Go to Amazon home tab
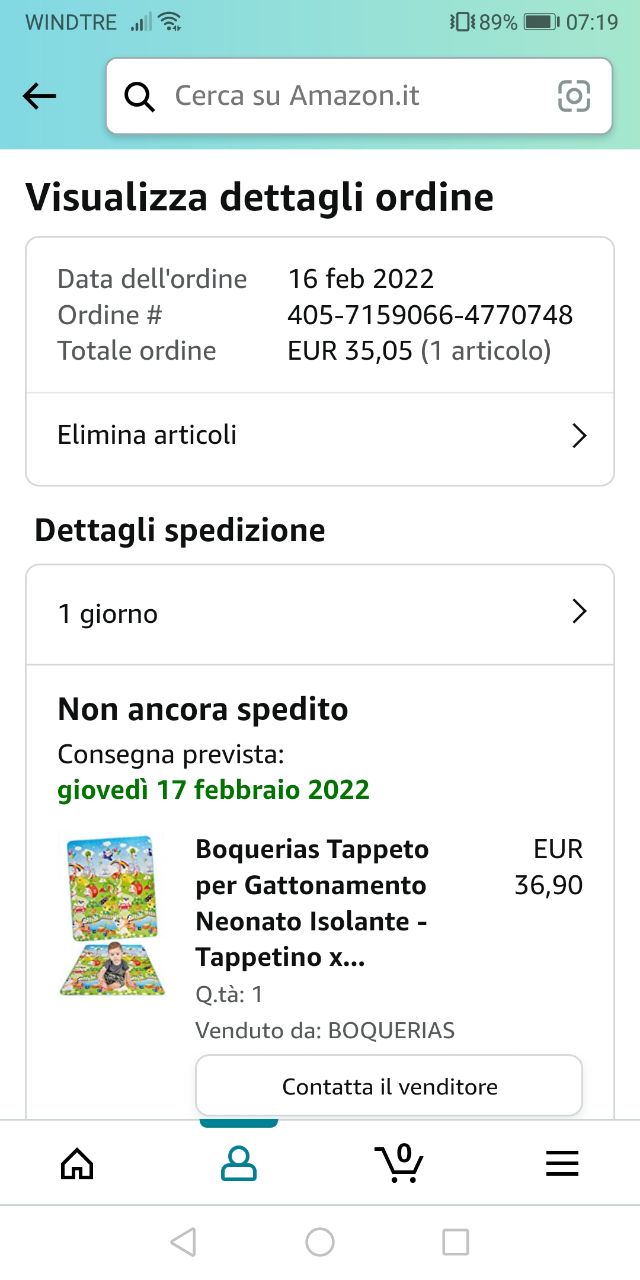This screenshot has width=640, height=1280. coord(77,1163)
